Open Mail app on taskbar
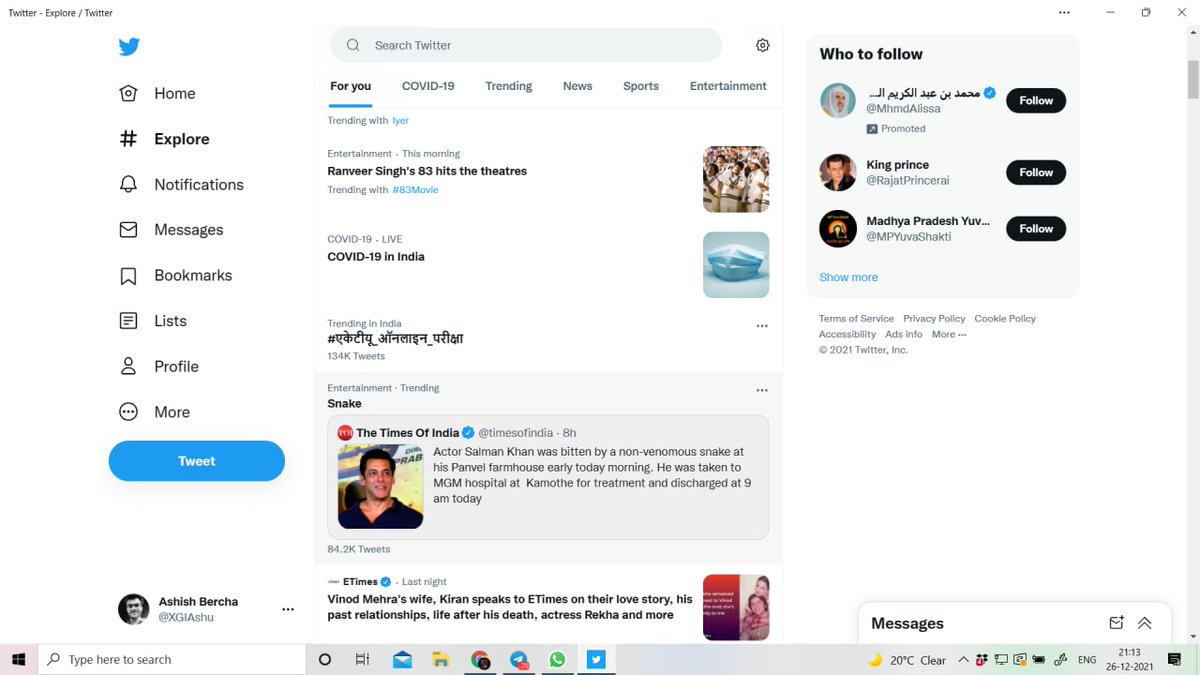Viewport: 1200px width, 675px height. click(402, 660)
